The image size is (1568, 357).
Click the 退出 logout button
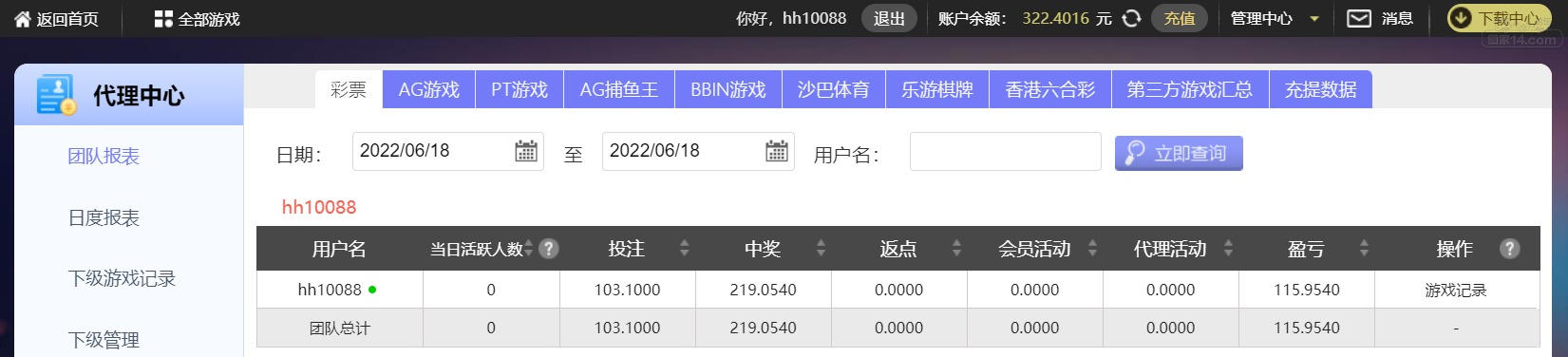pyautogui.click(x=889, y=18)
